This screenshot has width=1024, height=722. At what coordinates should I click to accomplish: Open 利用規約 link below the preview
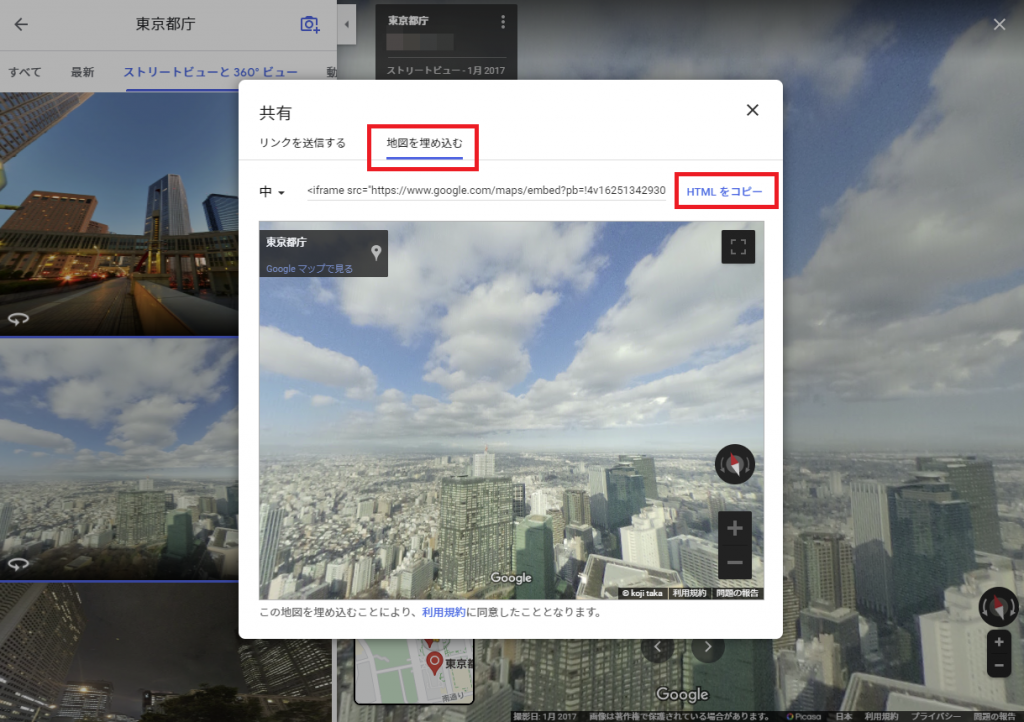click(443, 612)
